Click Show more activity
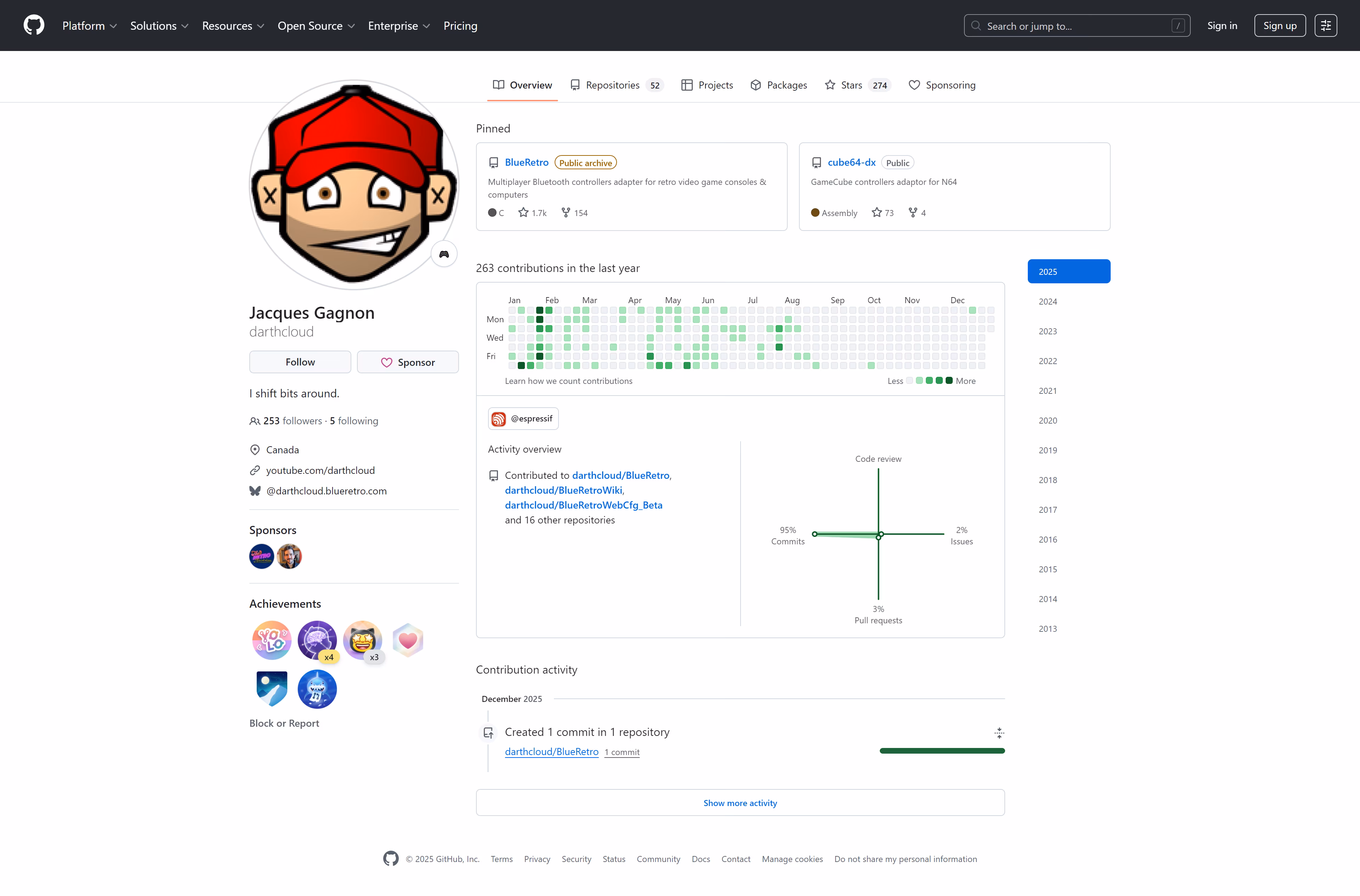Screen dimensions: 1360x896 click(x=739, y=802)
